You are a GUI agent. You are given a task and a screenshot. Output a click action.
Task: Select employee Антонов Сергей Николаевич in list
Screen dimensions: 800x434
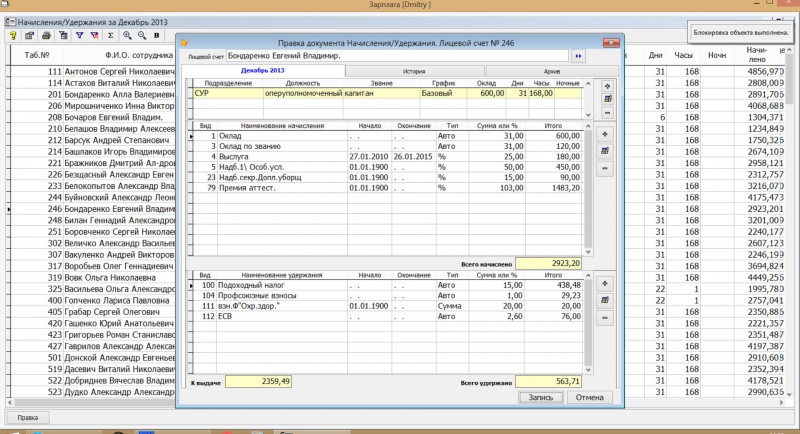[119, 71]
